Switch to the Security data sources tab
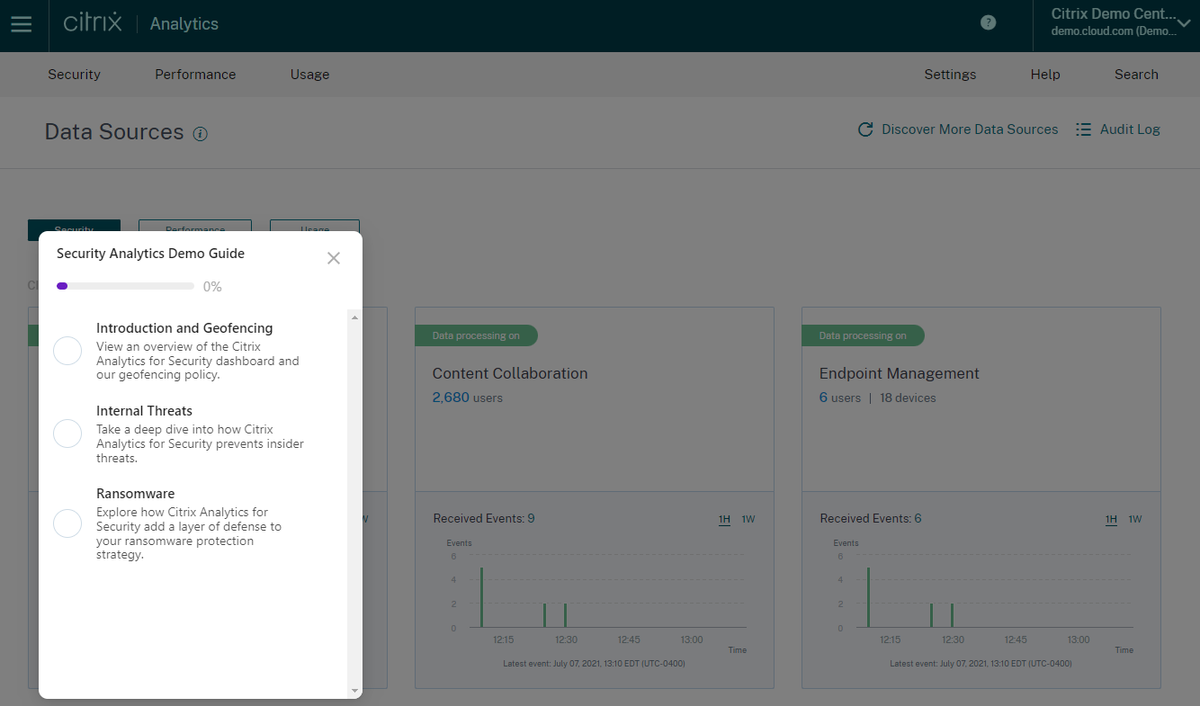This screenshot has height=706, width=1200. tap(74, 229)
